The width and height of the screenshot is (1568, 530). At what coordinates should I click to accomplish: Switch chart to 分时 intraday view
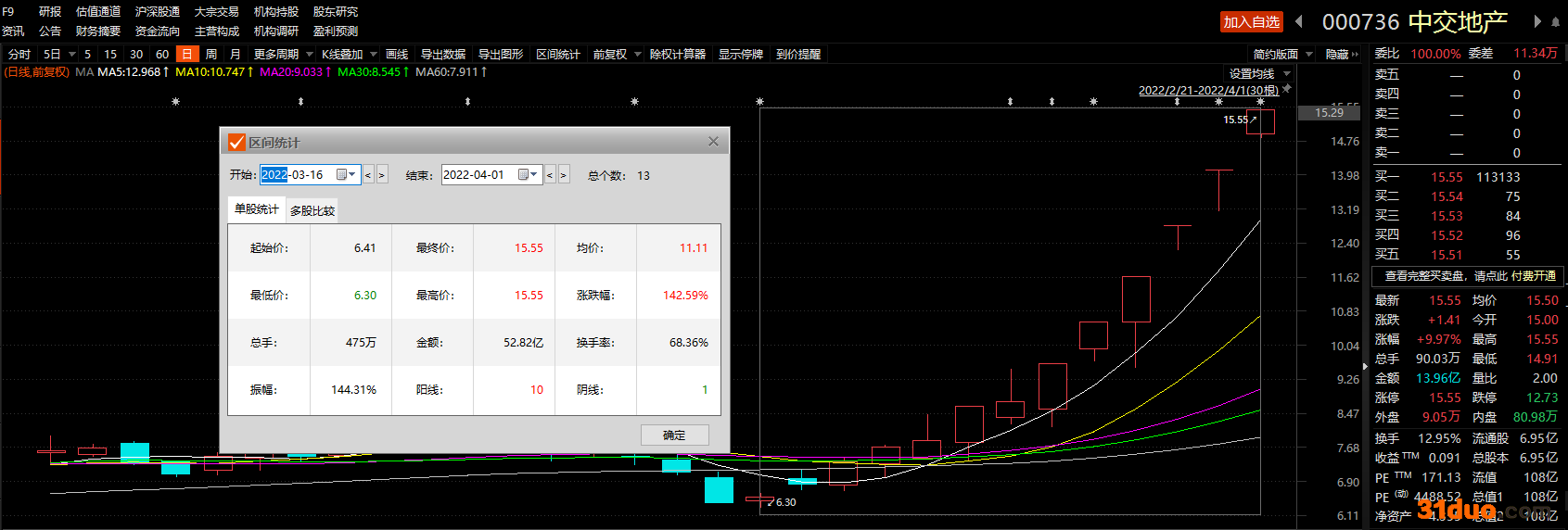[x=19, y=54]
